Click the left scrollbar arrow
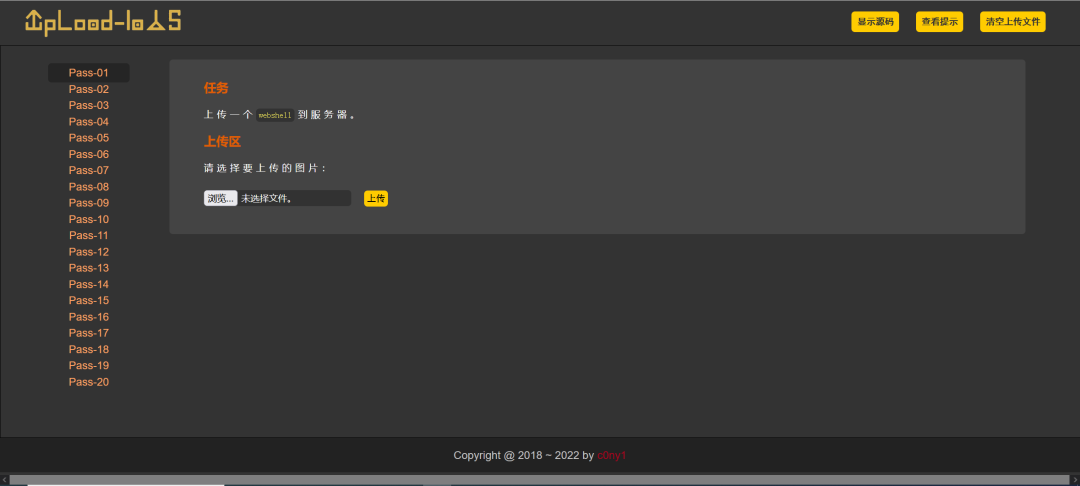Image resolution: width=1080 pixels, height=486 pixels. tap(4, 480)
